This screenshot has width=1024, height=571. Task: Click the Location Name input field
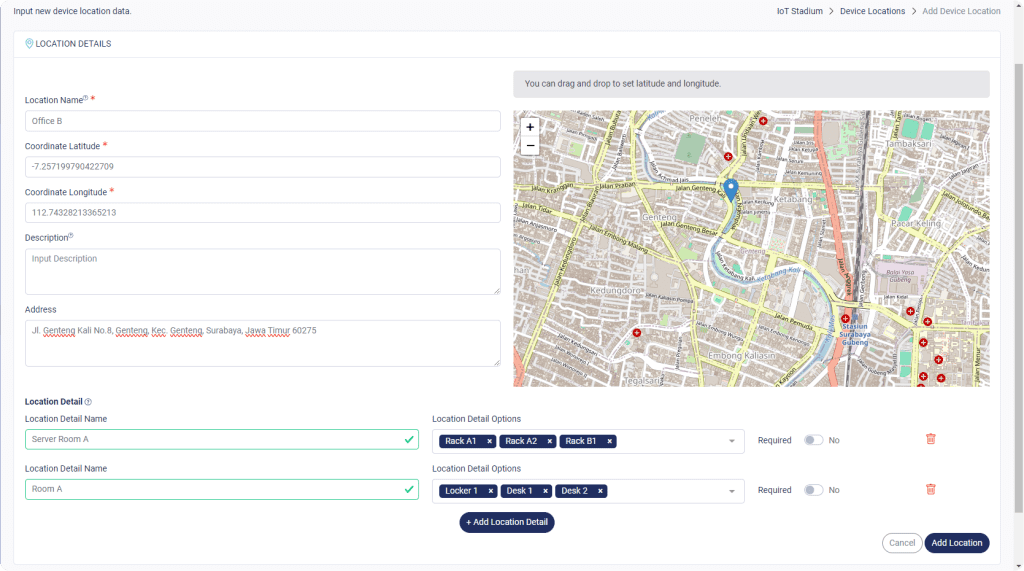262,121
